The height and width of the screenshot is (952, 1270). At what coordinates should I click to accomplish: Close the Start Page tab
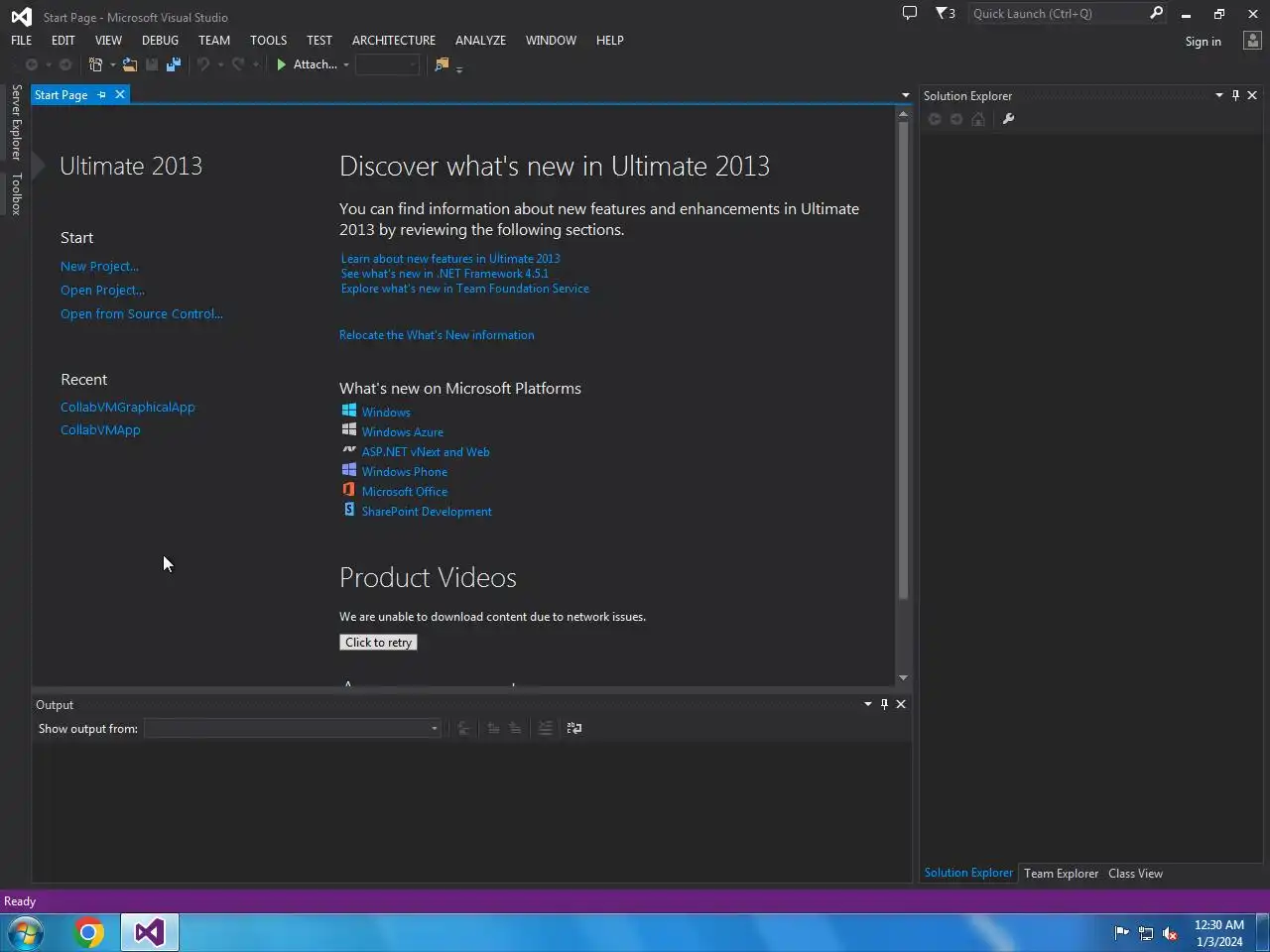point(120,94)
